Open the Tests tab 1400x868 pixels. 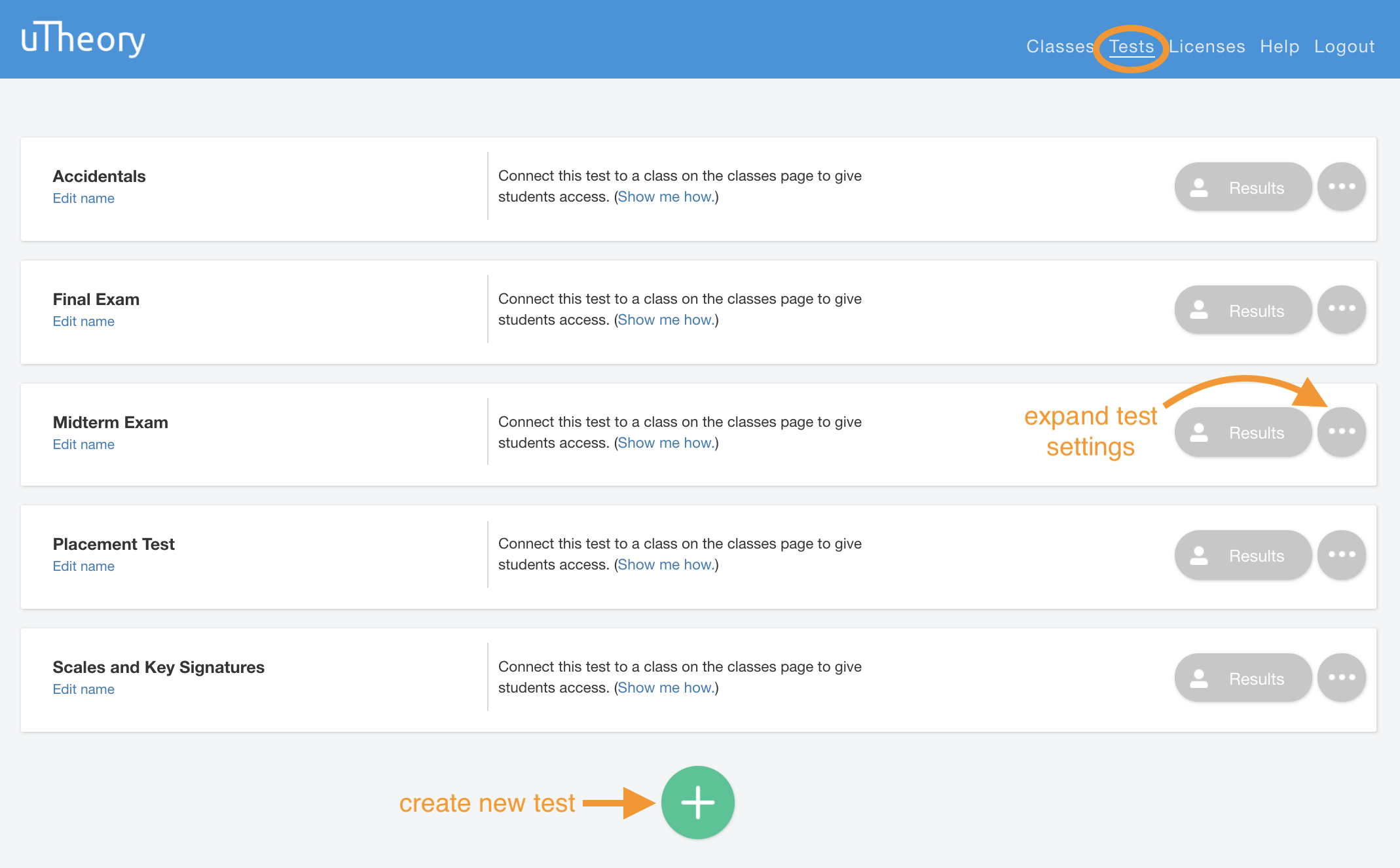(x=1132, y=46)
